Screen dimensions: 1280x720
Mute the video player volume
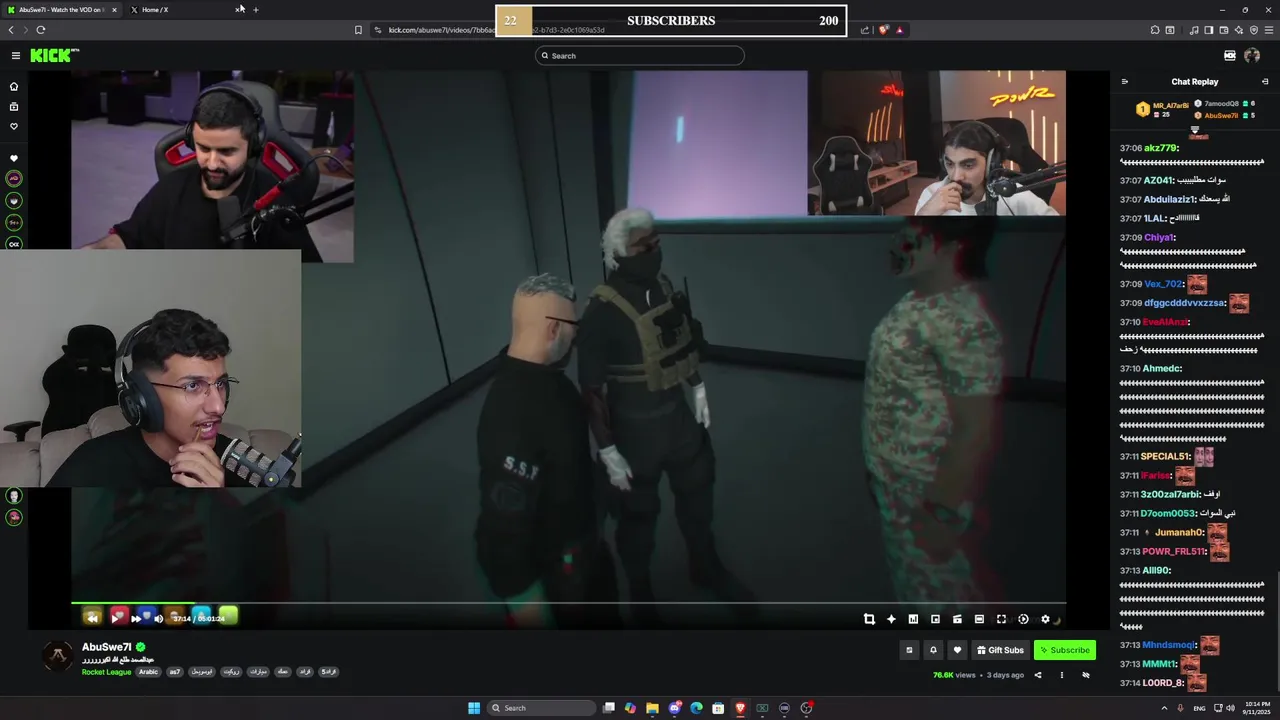[158, 618]
